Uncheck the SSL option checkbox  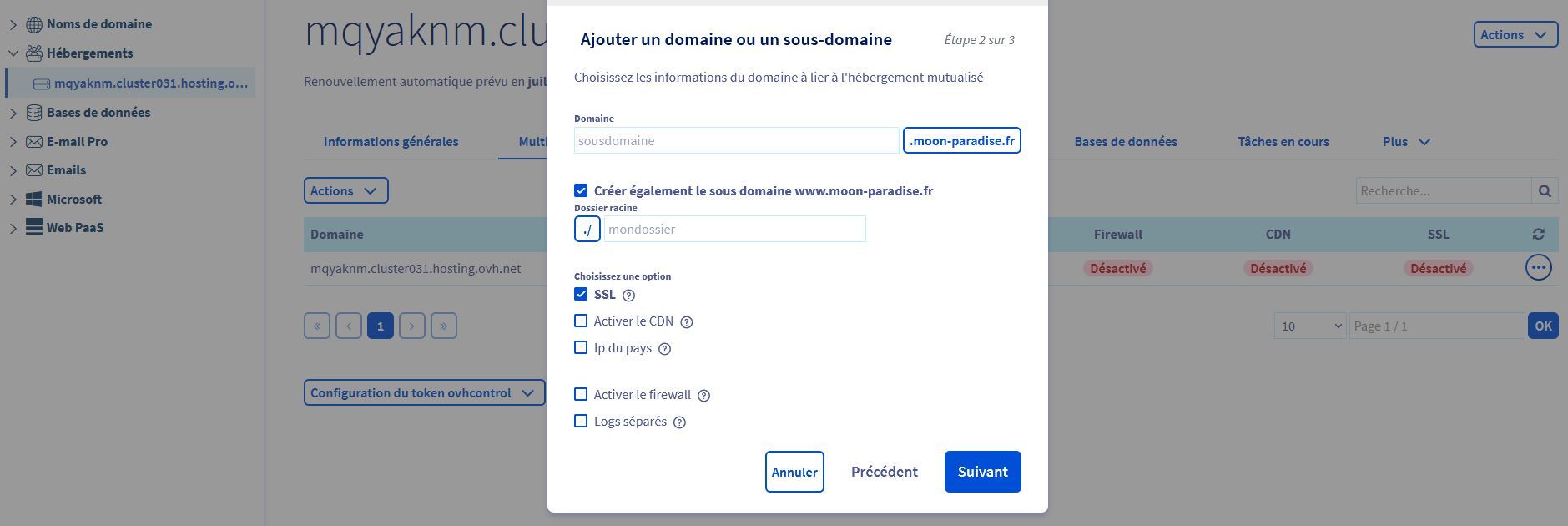[x=581, y=295]
